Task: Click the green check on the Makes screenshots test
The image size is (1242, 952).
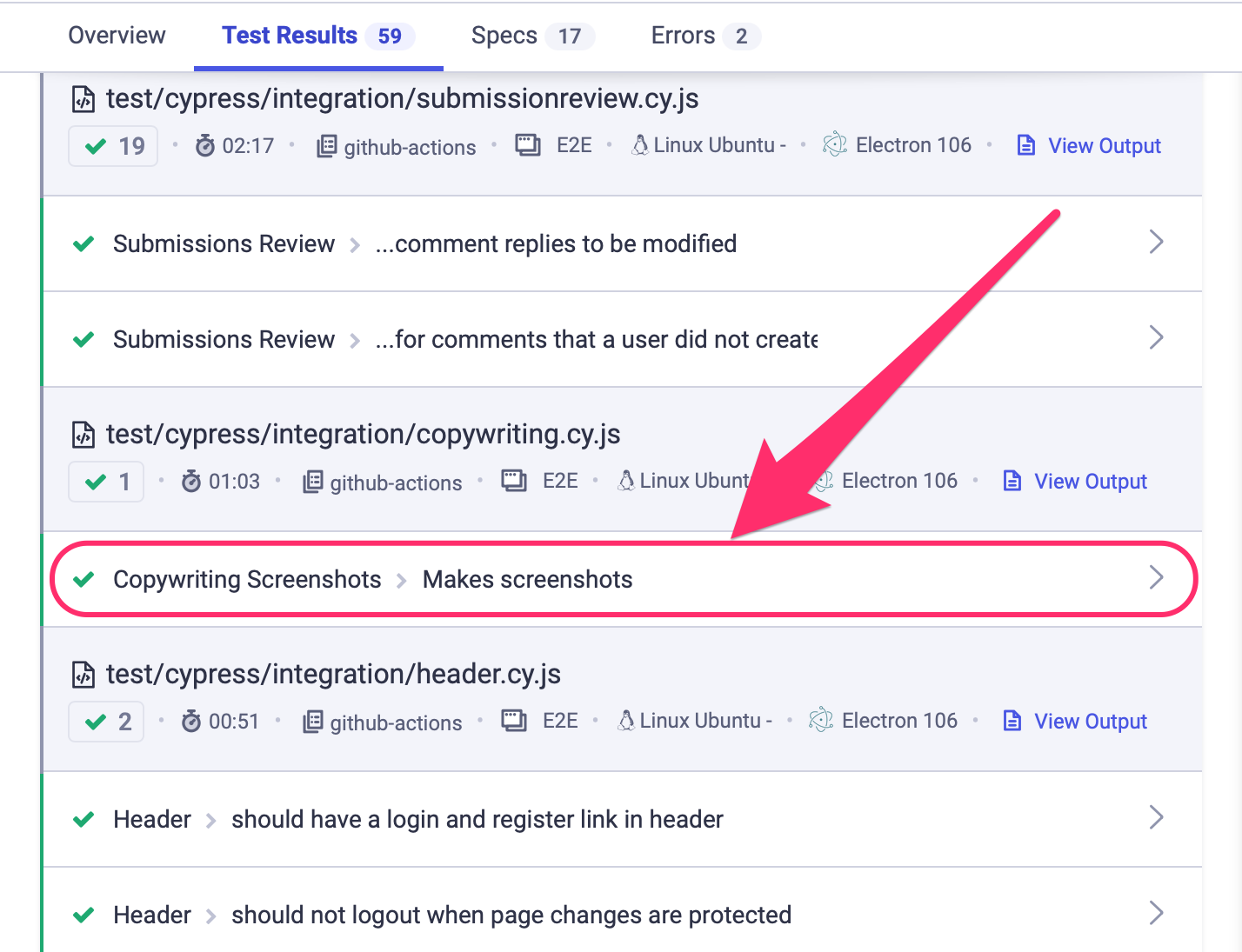Action: click(83, 579)
